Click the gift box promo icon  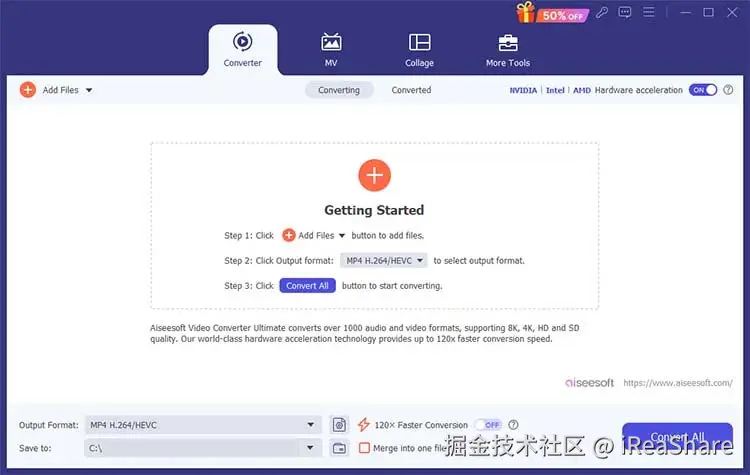525,12
